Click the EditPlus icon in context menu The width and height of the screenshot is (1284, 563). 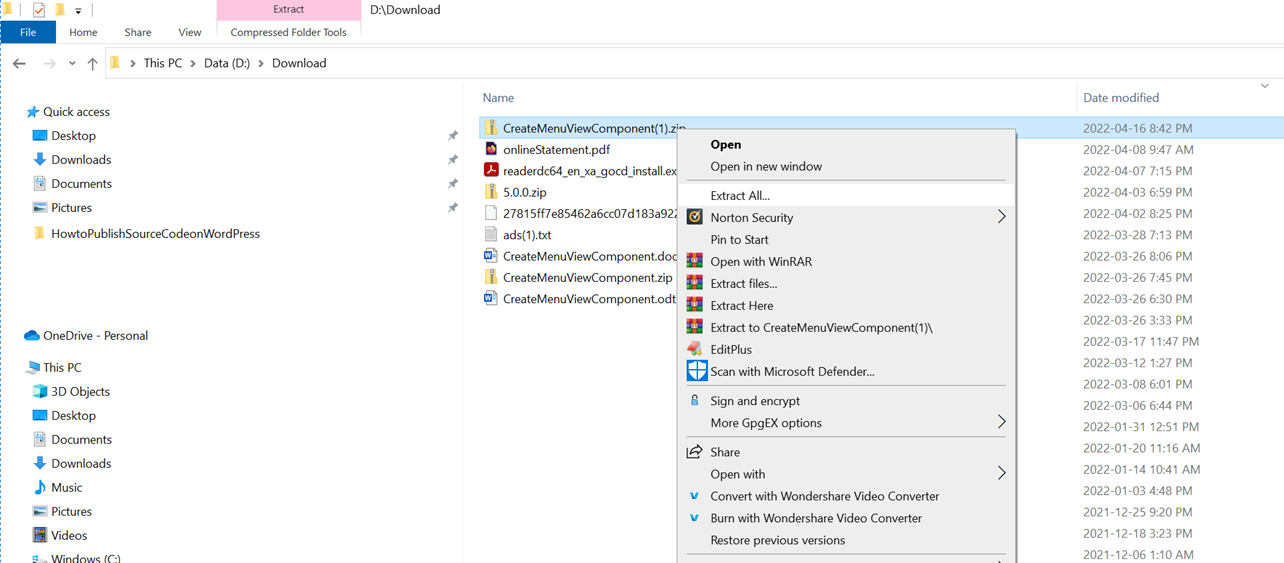point(694,349)
